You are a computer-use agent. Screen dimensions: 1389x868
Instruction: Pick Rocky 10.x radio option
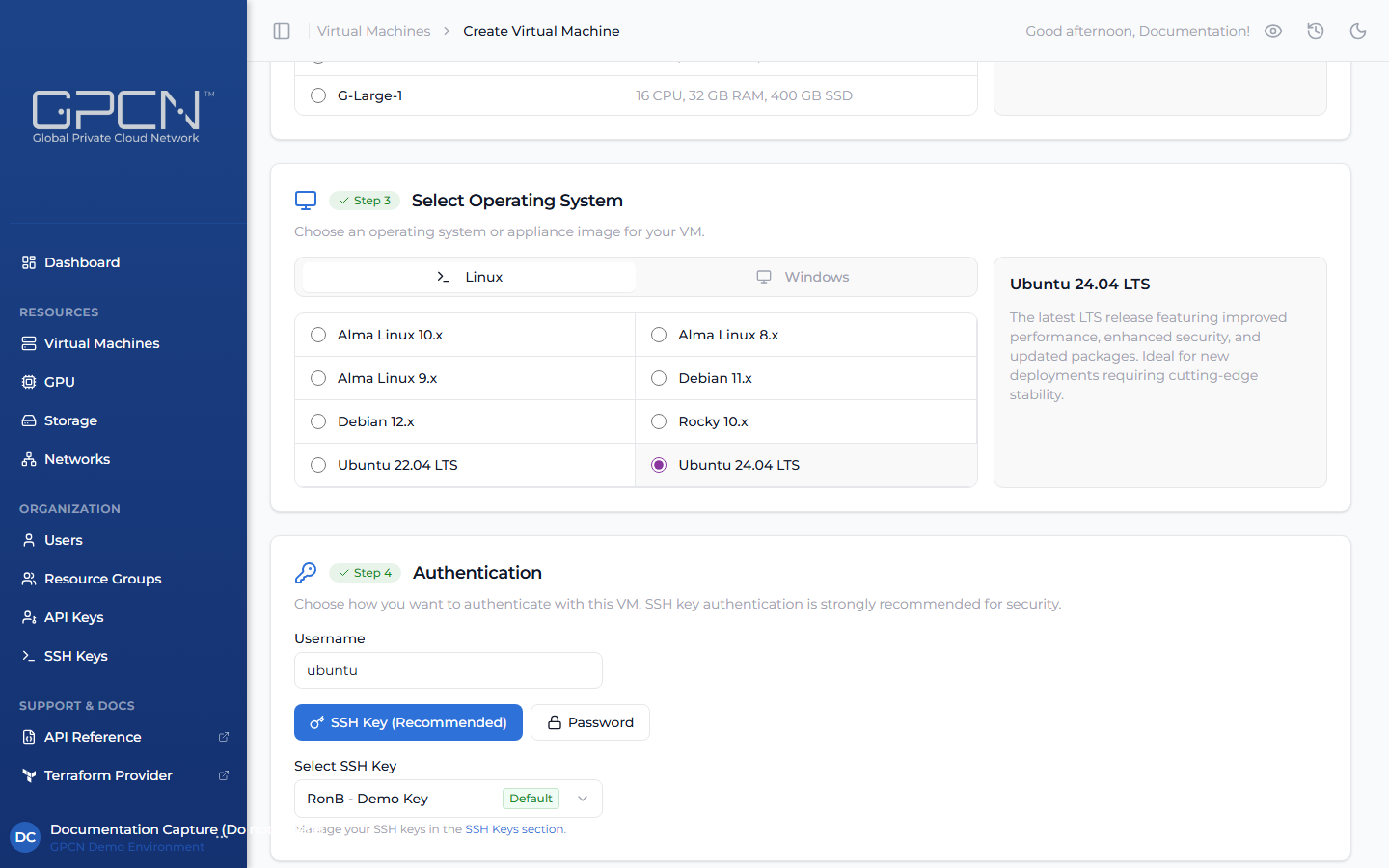(659, 421)
